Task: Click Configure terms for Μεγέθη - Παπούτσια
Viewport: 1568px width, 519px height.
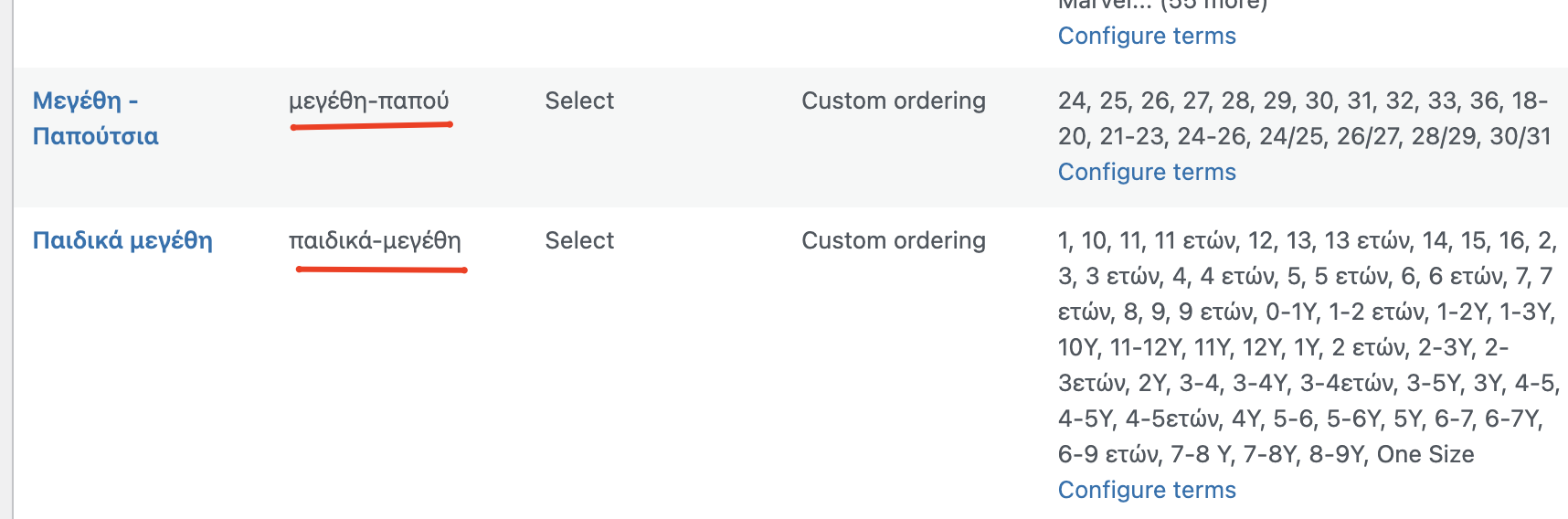Action: pyautogui.click(x=1147, y=172)
